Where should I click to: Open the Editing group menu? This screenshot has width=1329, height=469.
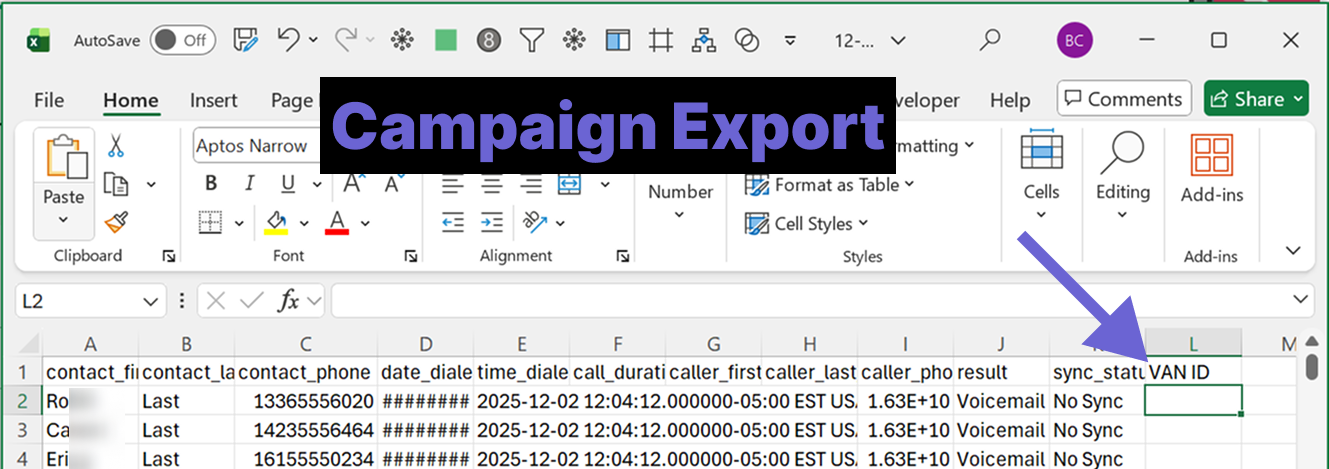coord(1122,176)
